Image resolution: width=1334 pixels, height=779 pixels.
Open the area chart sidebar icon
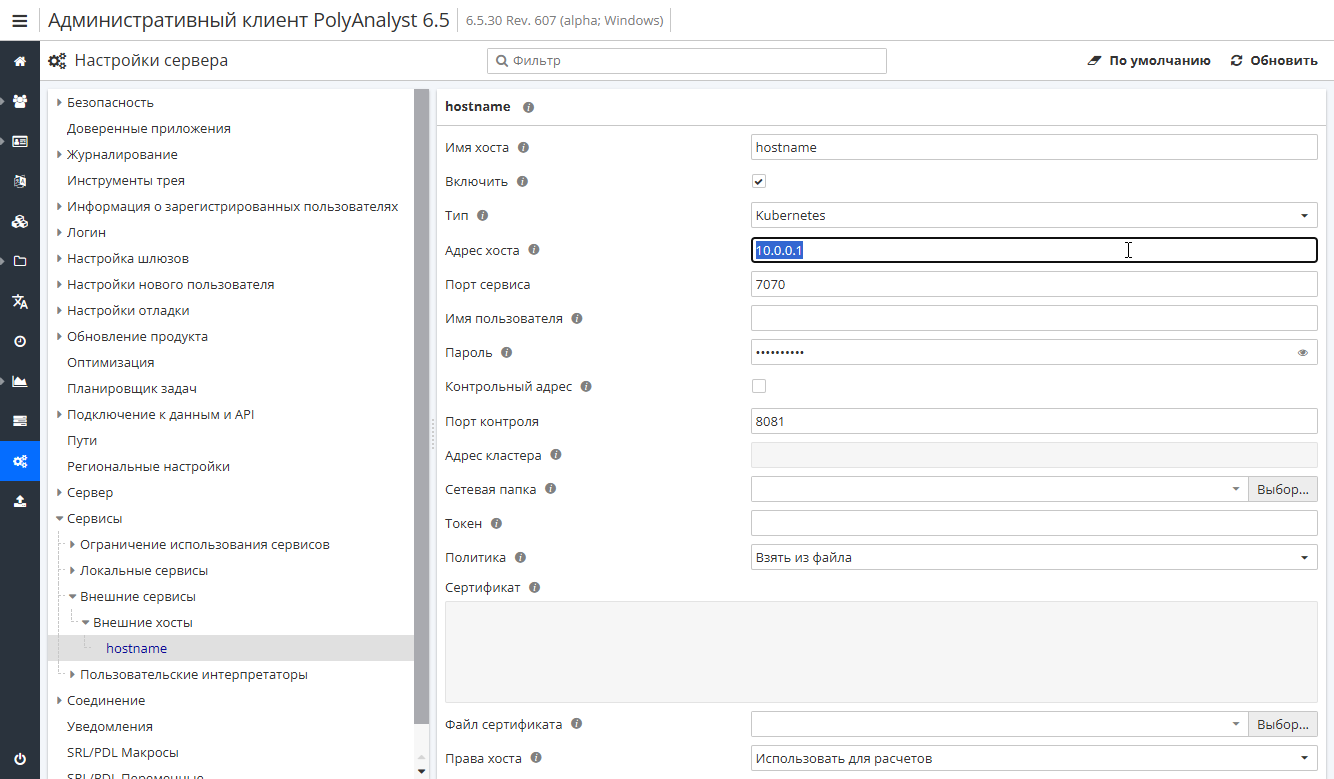point(20,381)
